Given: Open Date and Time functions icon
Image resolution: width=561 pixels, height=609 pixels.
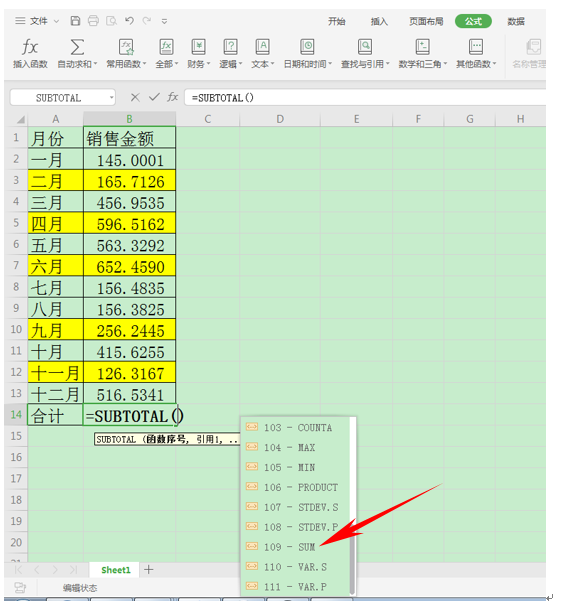Looking at the screenshot, I should click(x=307, y=47).
